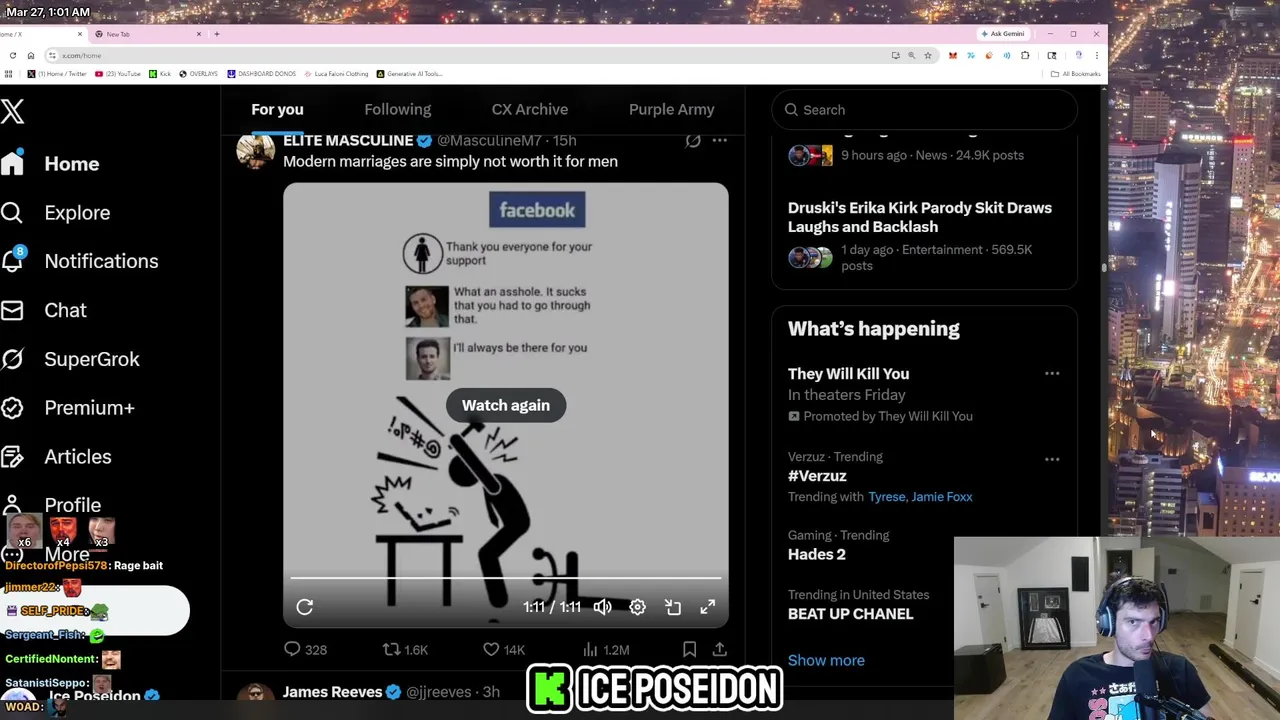The image size is (1280, 720).
Task: View post analytics showing 1.2M views
Action: coord(605,649)
